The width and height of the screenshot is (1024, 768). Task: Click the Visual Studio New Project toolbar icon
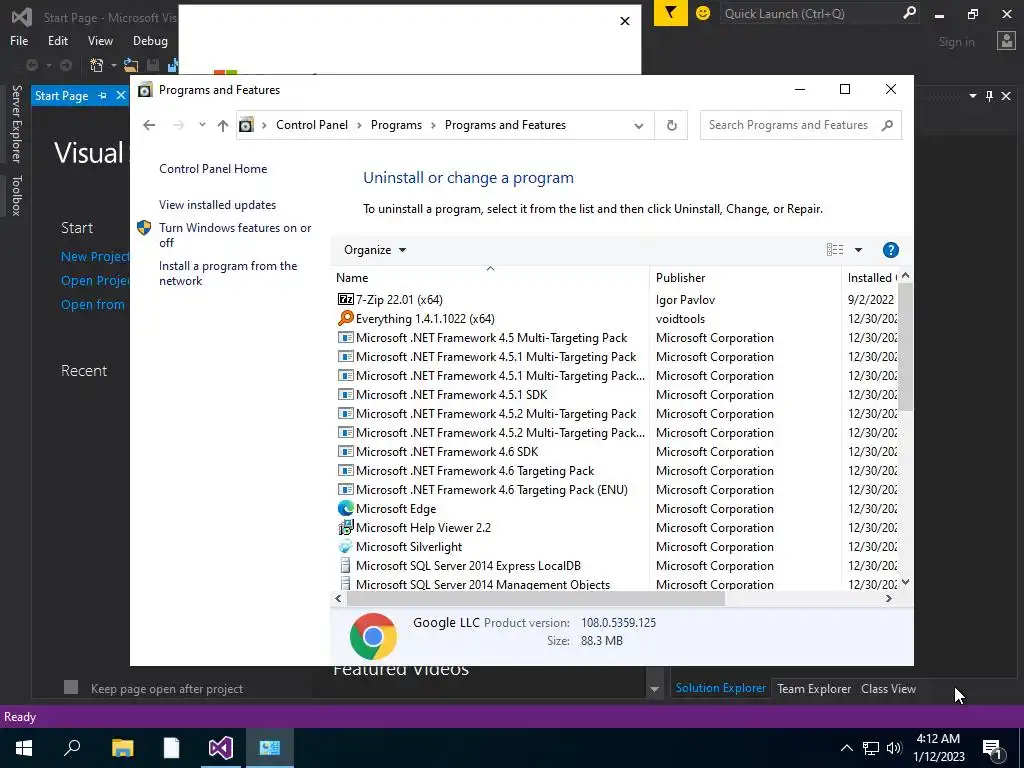coord(97,65)
